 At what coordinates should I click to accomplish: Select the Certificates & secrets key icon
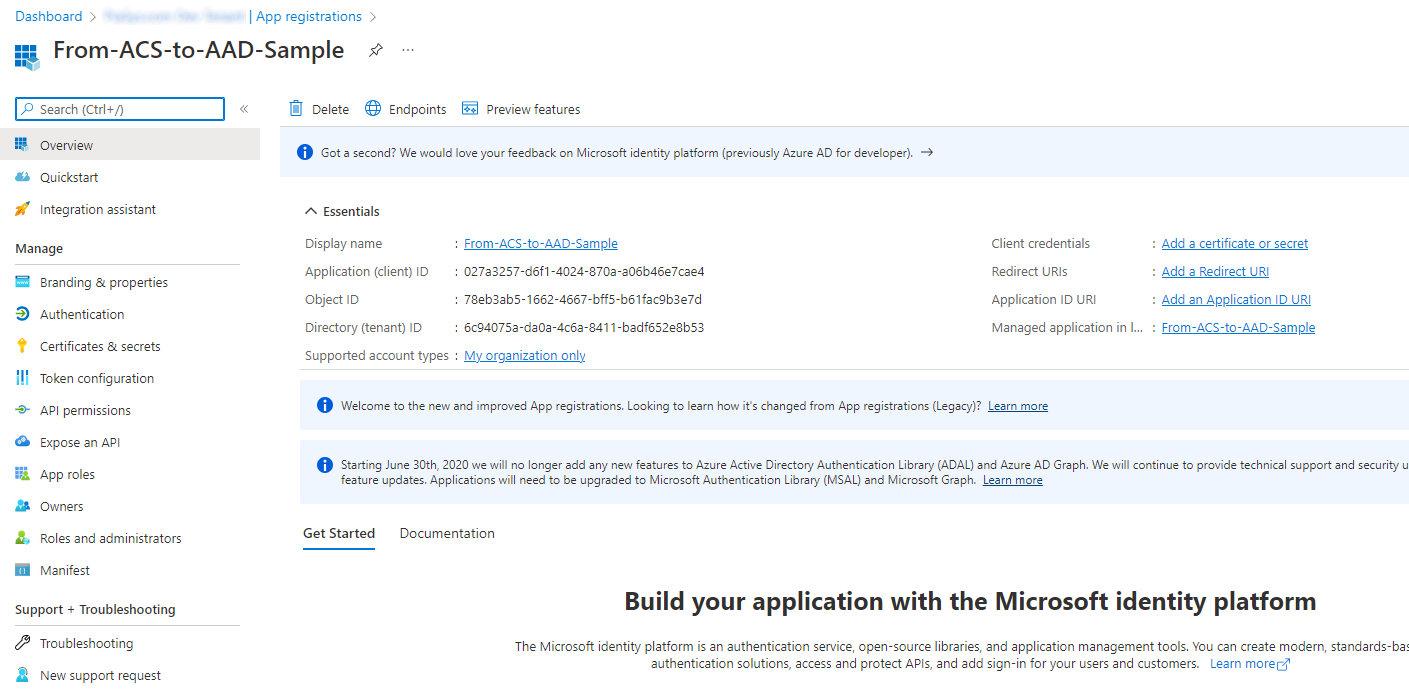click(22, 345)
